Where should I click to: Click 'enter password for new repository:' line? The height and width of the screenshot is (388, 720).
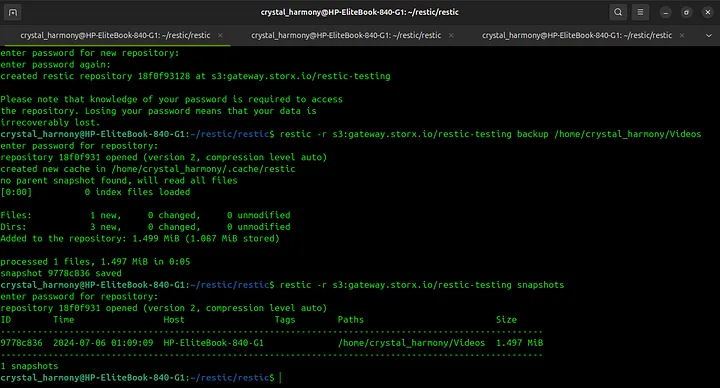click(x=90, y=53)
